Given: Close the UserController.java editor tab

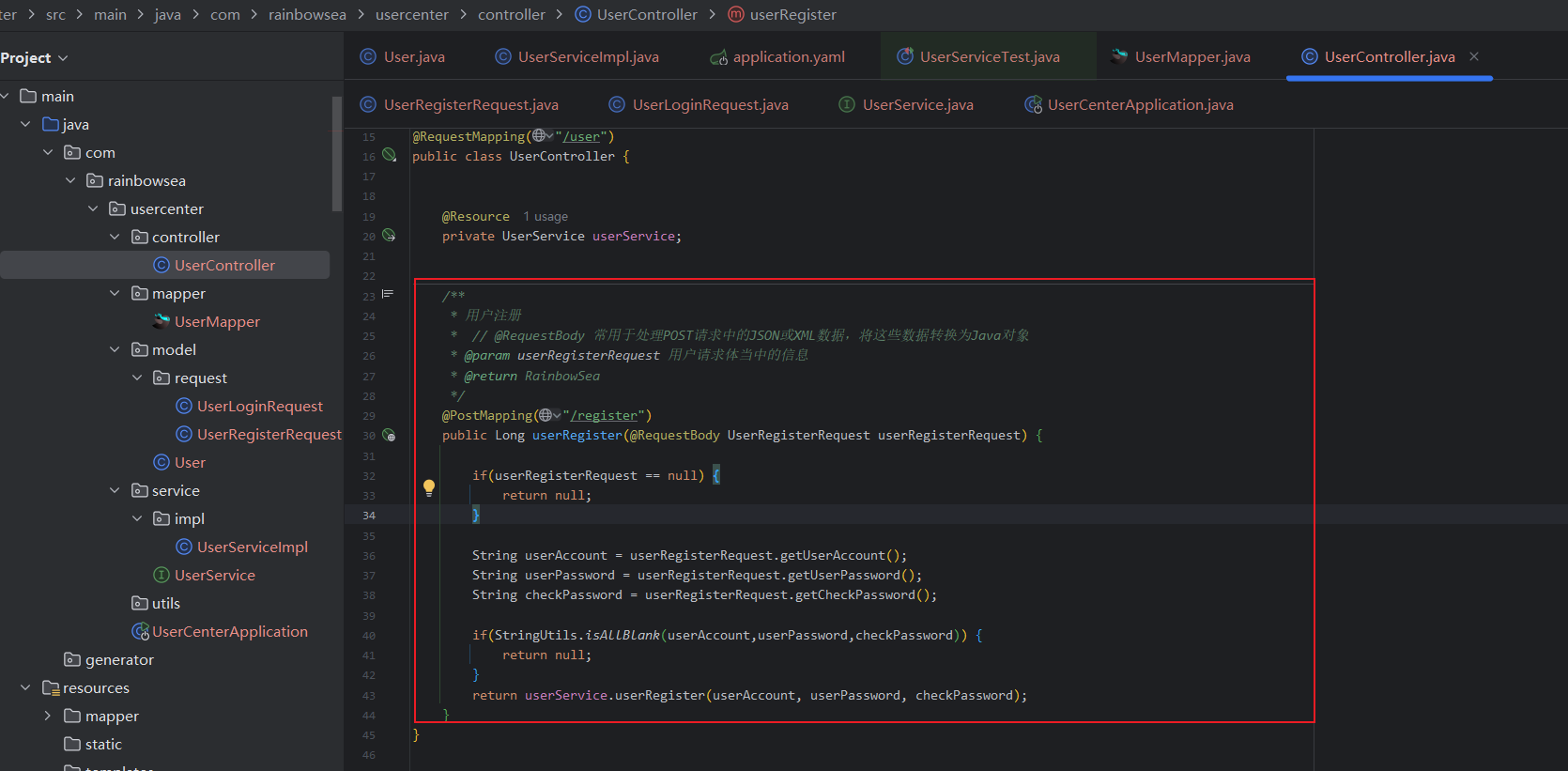Looking at the screenshot, I should click(x=1474, y=56).
